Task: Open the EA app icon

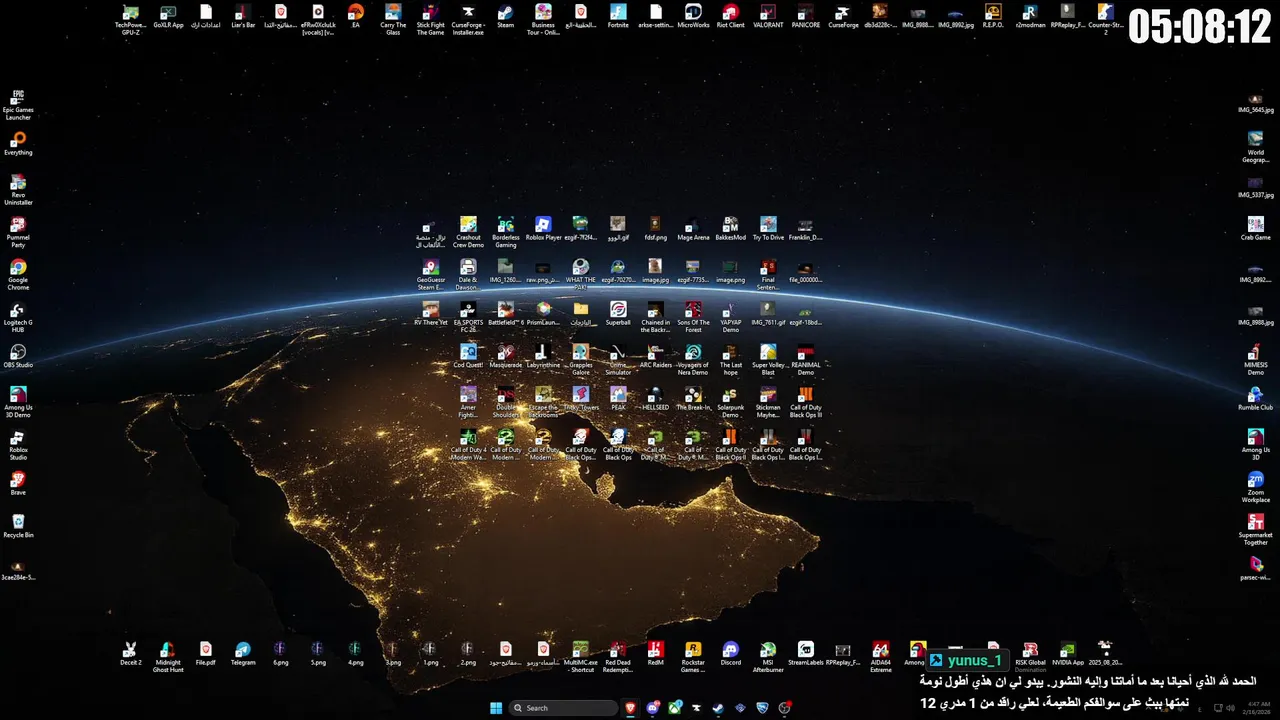Action: [355, 17]
